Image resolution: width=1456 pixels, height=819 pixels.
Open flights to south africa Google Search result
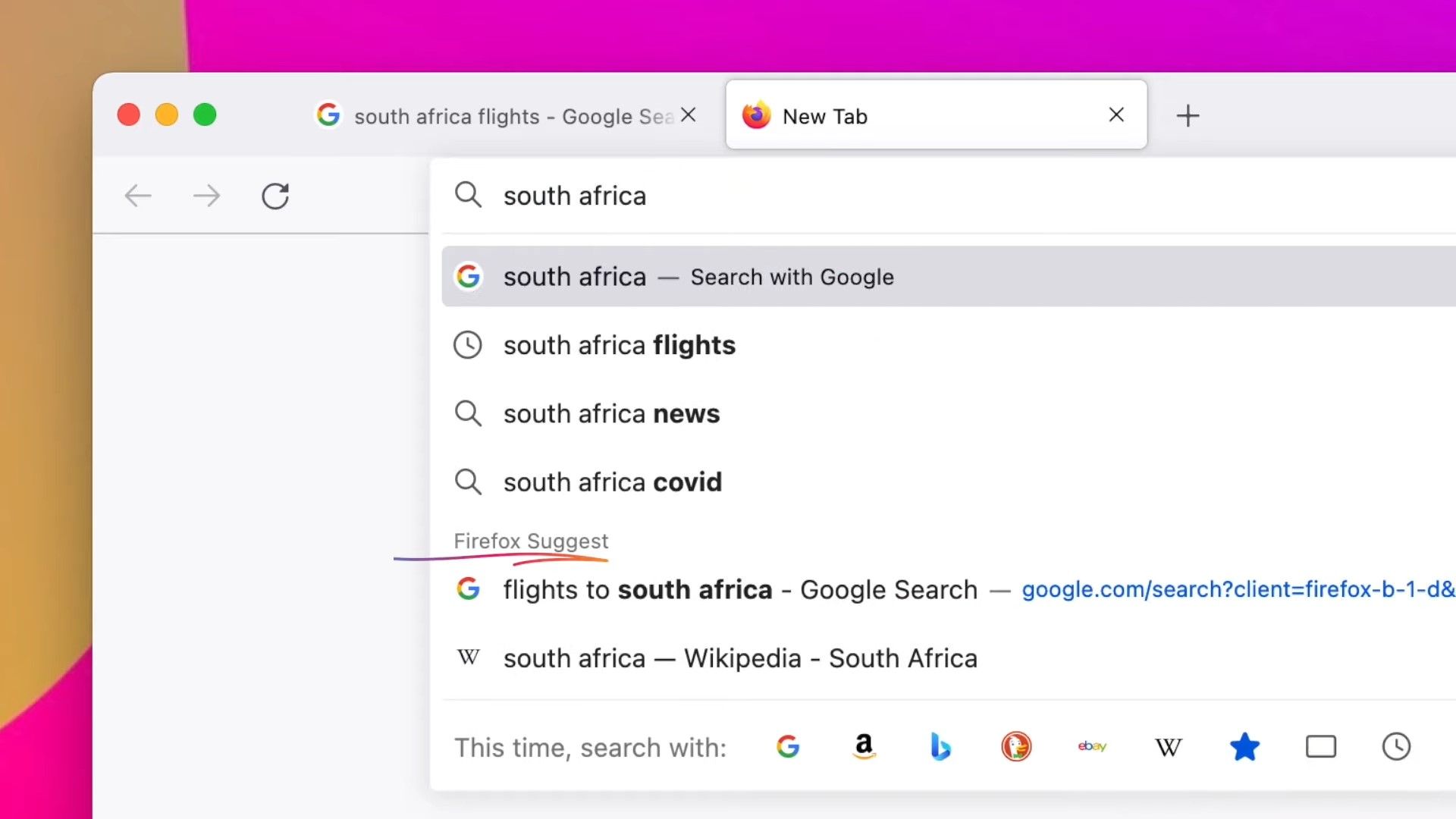click(949, 589)
